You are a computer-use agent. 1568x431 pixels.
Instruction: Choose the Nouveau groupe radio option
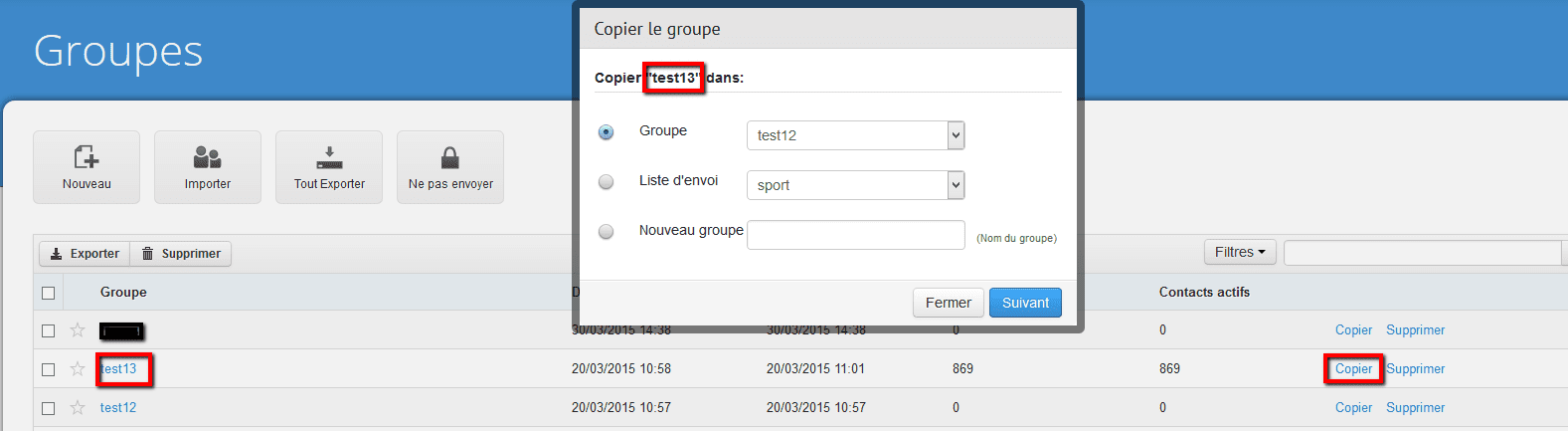[606, 232]
